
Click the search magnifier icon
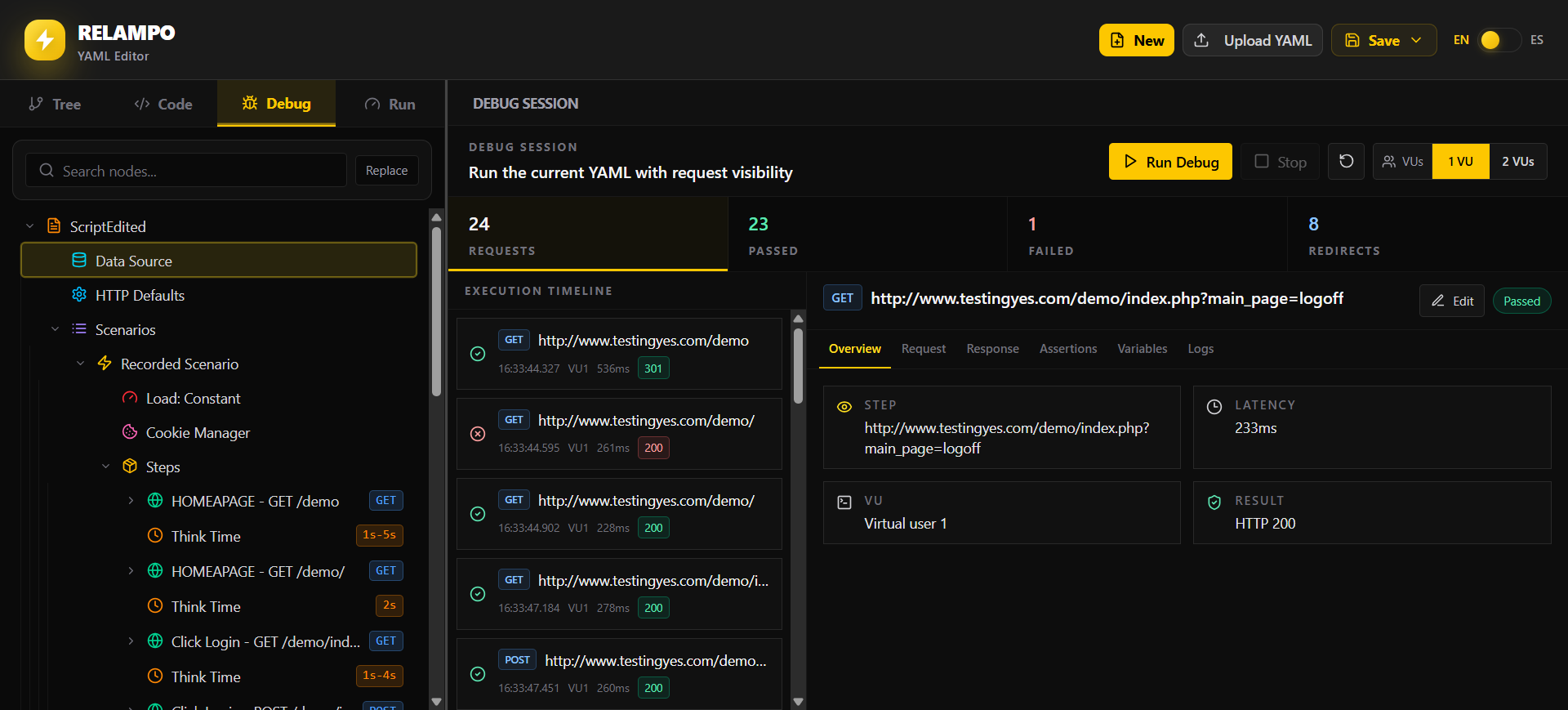(47, 171)
